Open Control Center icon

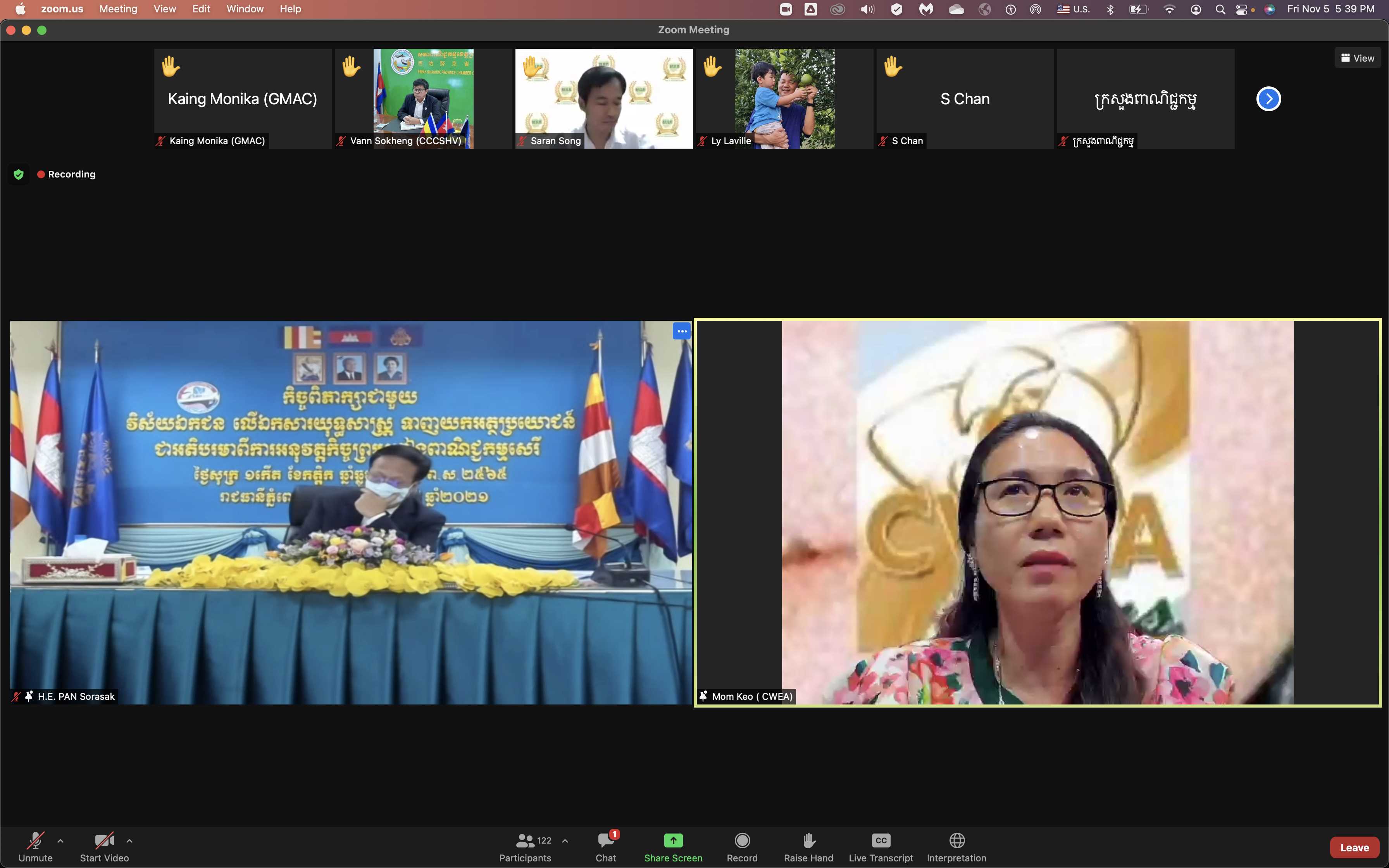[1242, 9]
